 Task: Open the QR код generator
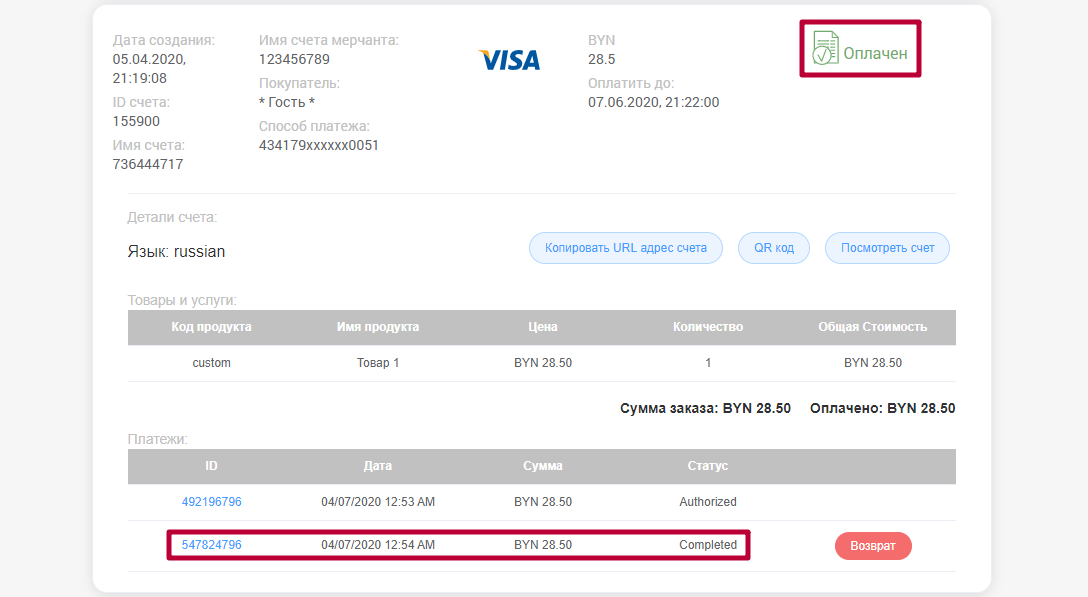(x=773, y=247)
